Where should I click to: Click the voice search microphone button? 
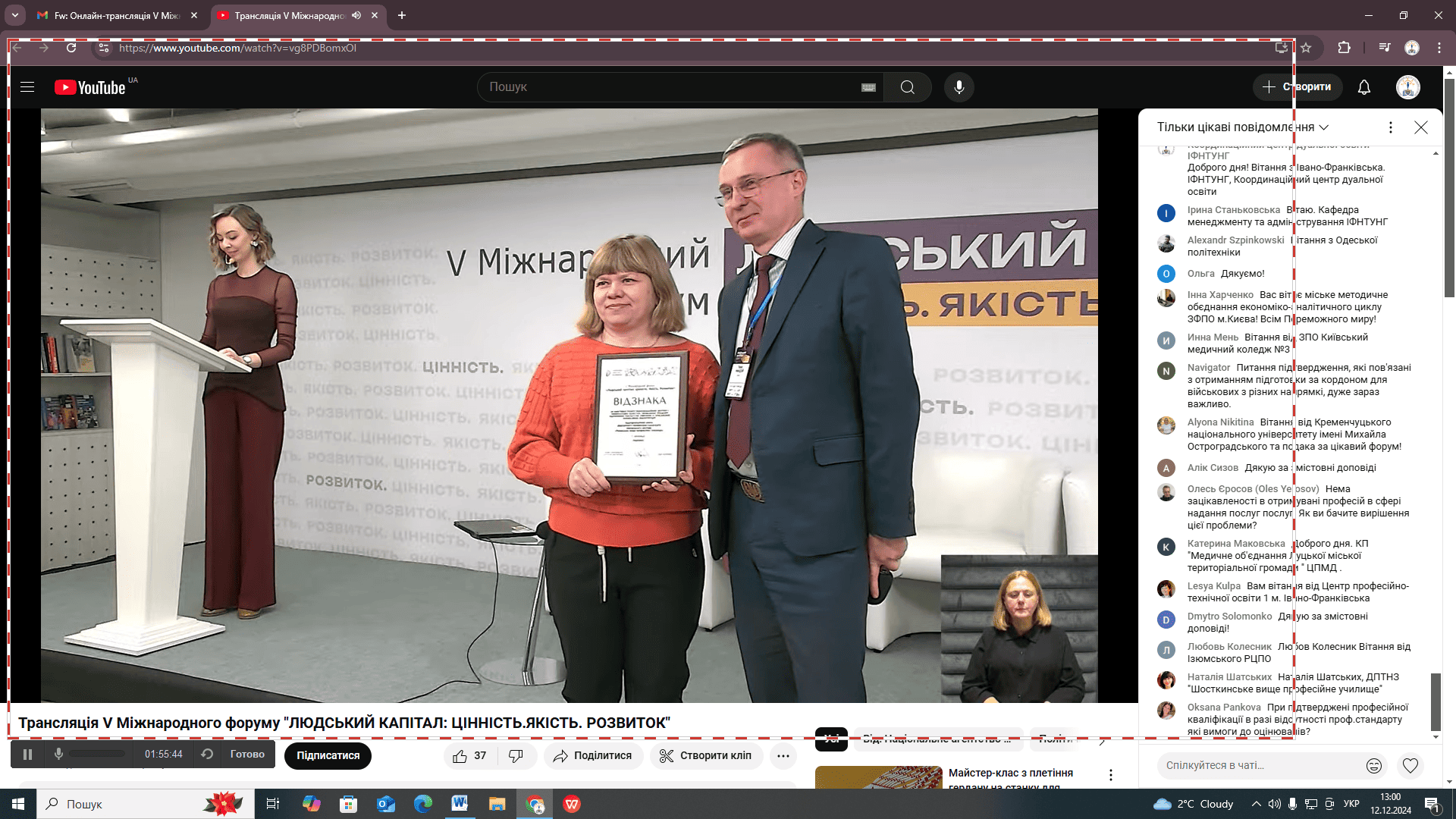click(959, 87)
